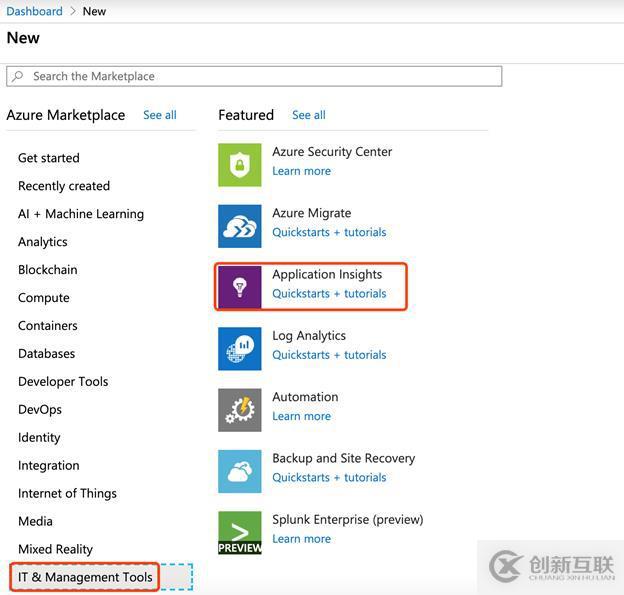The height and width of the screenshot is (595, 624).
Task: Click the Backup and Site Recovery title
Action: click(x=343, y=458)
